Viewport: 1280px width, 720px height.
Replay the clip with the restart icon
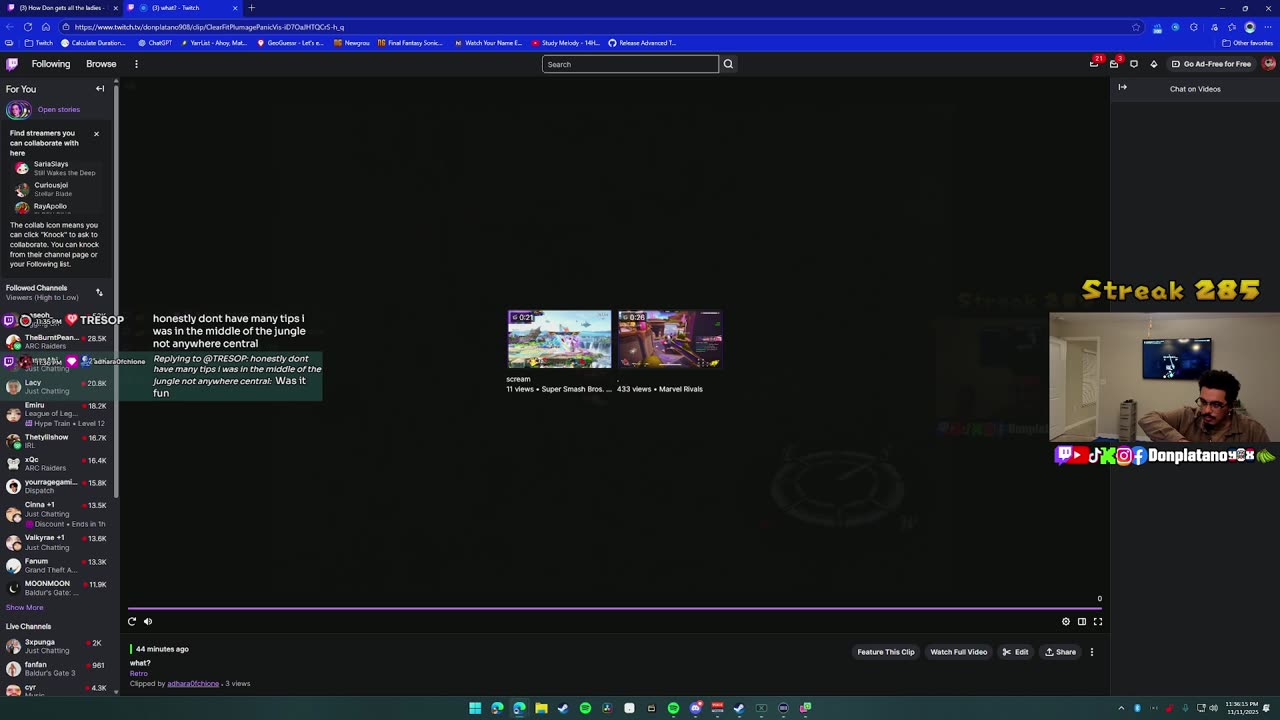[131, 622]
